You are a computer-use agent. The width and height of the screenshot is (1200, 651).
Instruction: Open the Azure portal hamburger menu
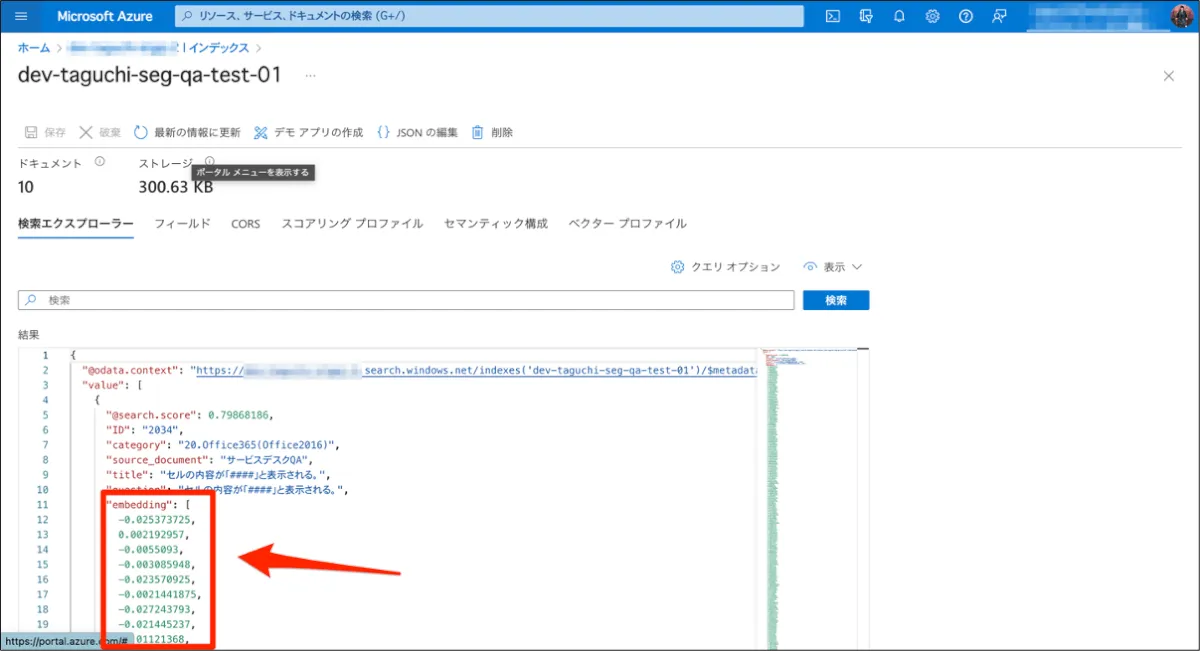pos(21,16)
